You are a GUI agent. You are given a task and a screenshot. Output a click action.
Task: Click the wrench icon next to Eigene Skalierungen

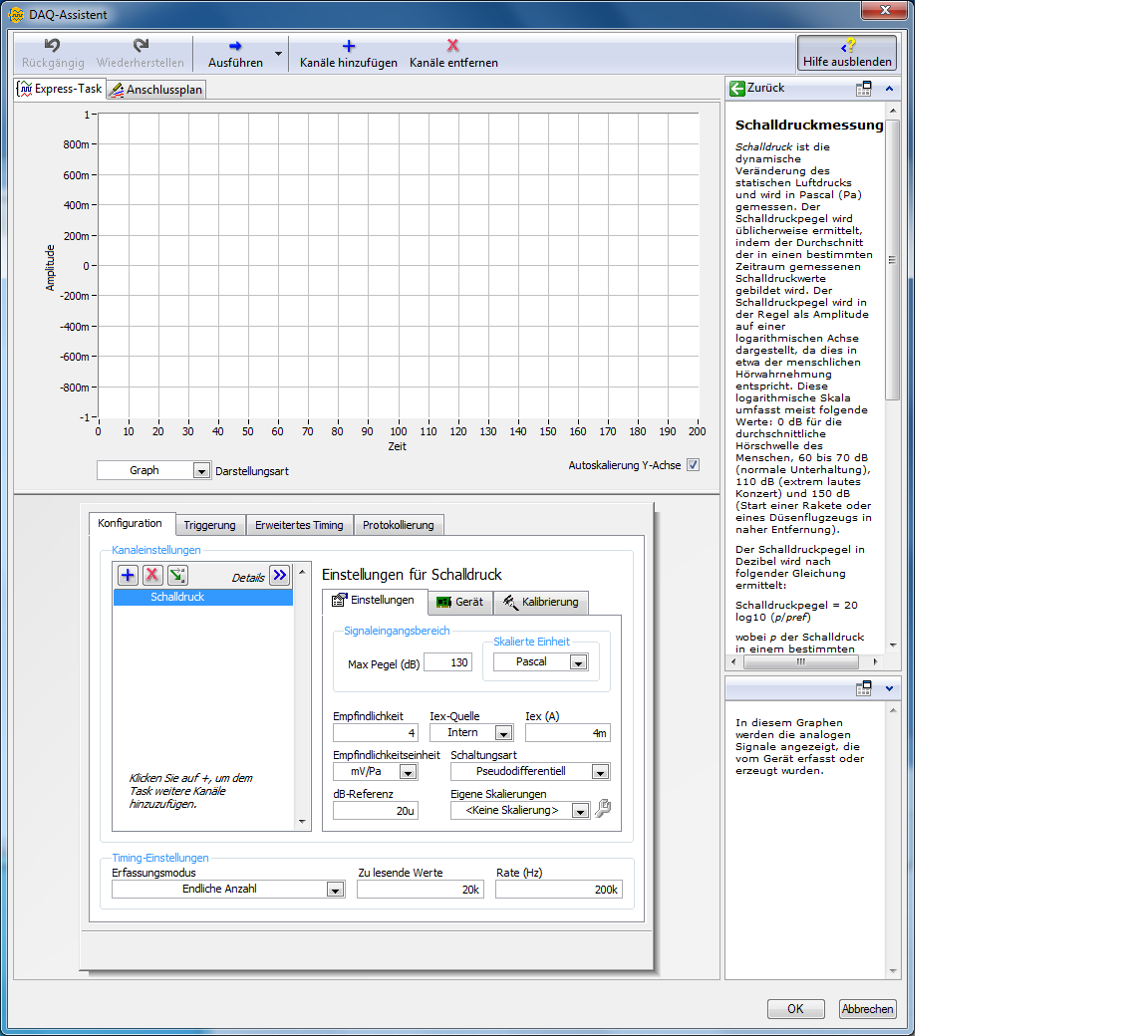(603, 810)
